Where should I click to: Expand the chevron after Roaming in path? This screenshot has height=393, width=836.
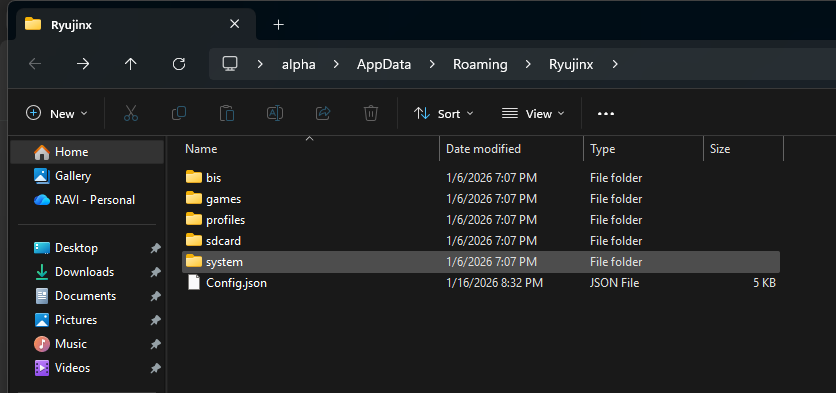(x=528, y=65)
